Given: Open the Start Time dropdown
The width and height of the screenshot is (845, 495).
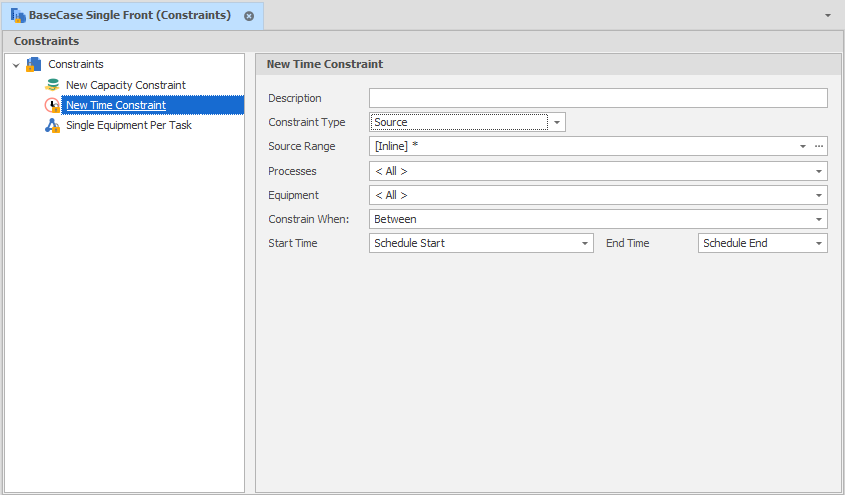Looking at the screenshot, I should point(585,243).
